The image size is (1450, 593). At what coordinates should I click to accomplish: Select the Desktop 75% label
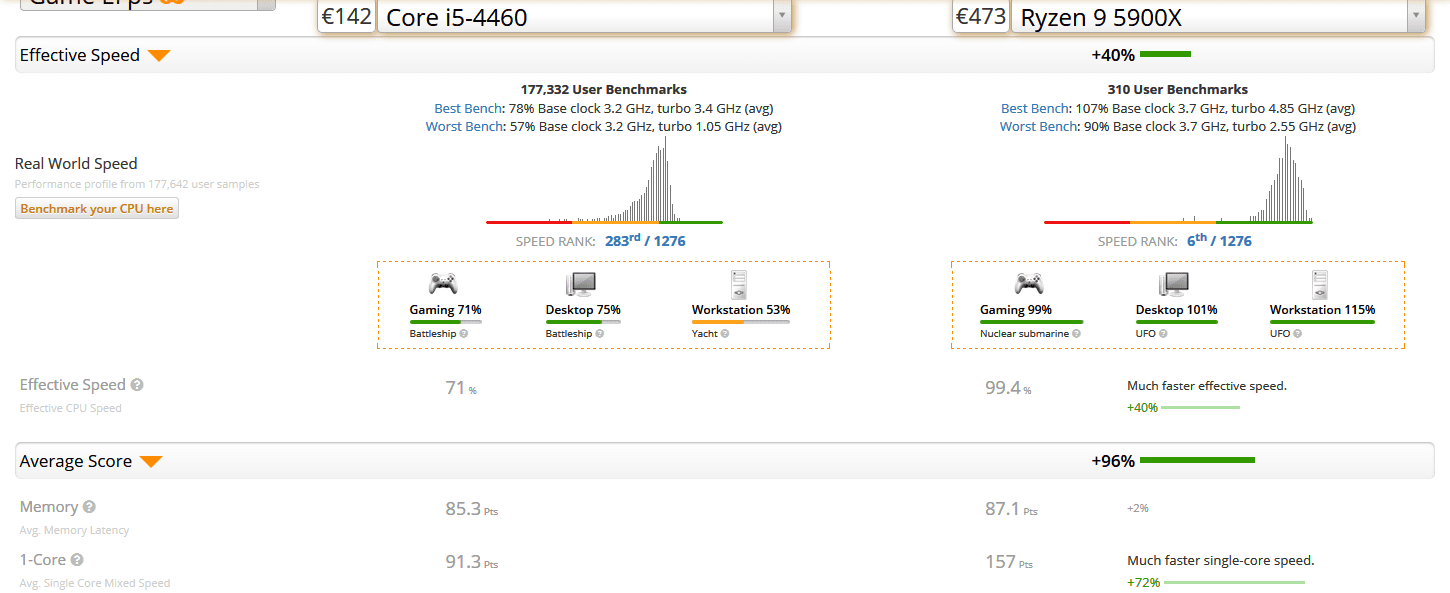pos(583,310)
